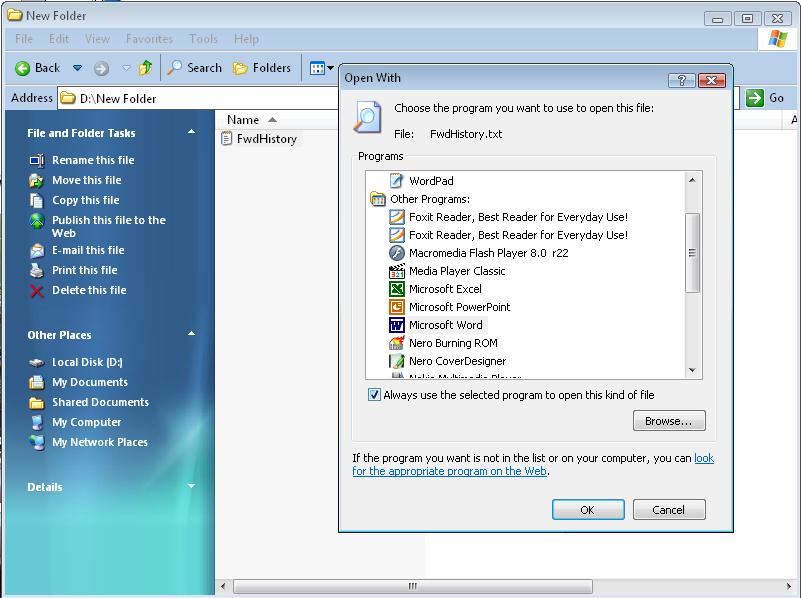Click the Address bar path field
Viewport: 801px width, 598px height.
click(199, 98)
